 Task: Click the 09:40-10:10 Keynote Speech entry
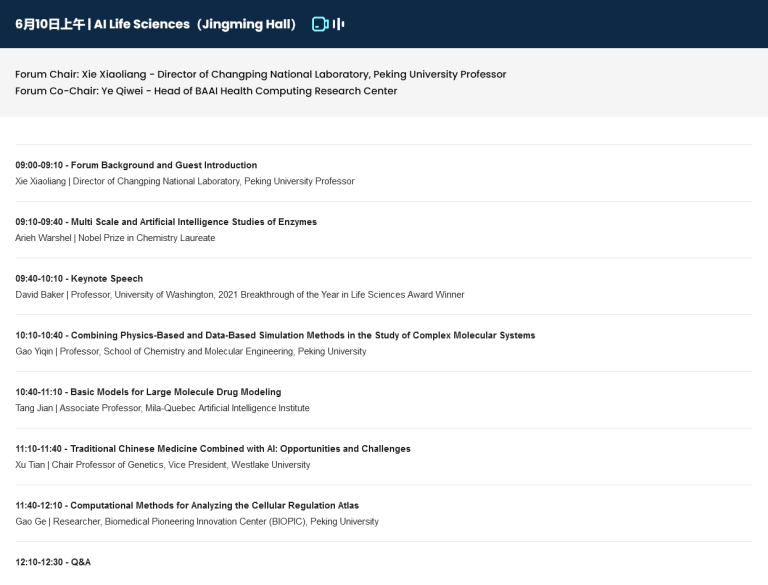click(x=79, y=279)
